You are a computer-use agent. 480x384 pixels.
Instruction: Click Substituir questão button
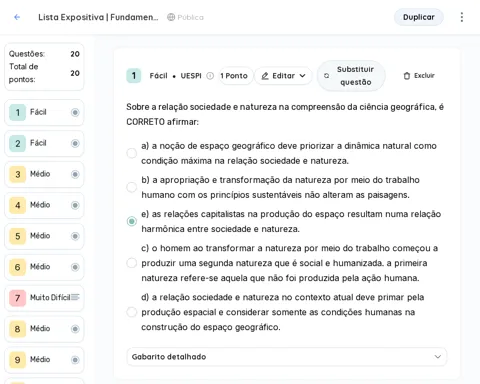point(351,76)
